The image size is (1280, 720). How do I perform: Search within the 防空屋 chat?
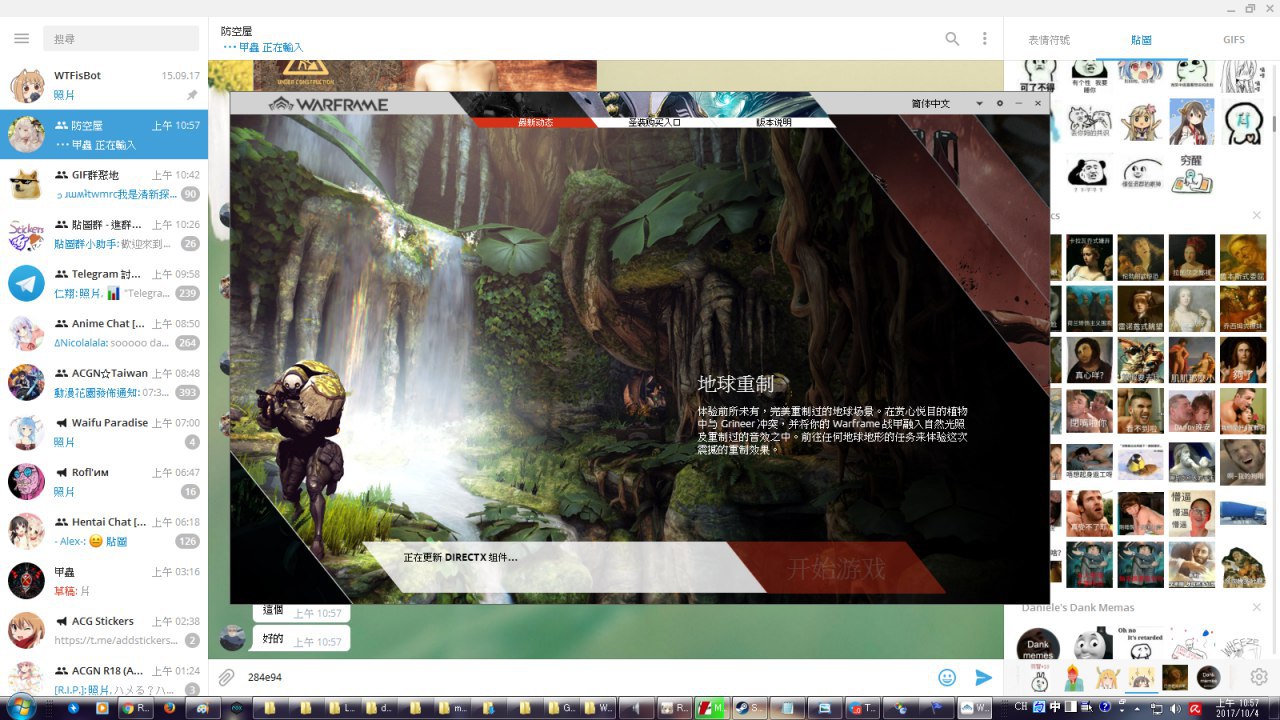pyautogui.click(x=952, y=38)
